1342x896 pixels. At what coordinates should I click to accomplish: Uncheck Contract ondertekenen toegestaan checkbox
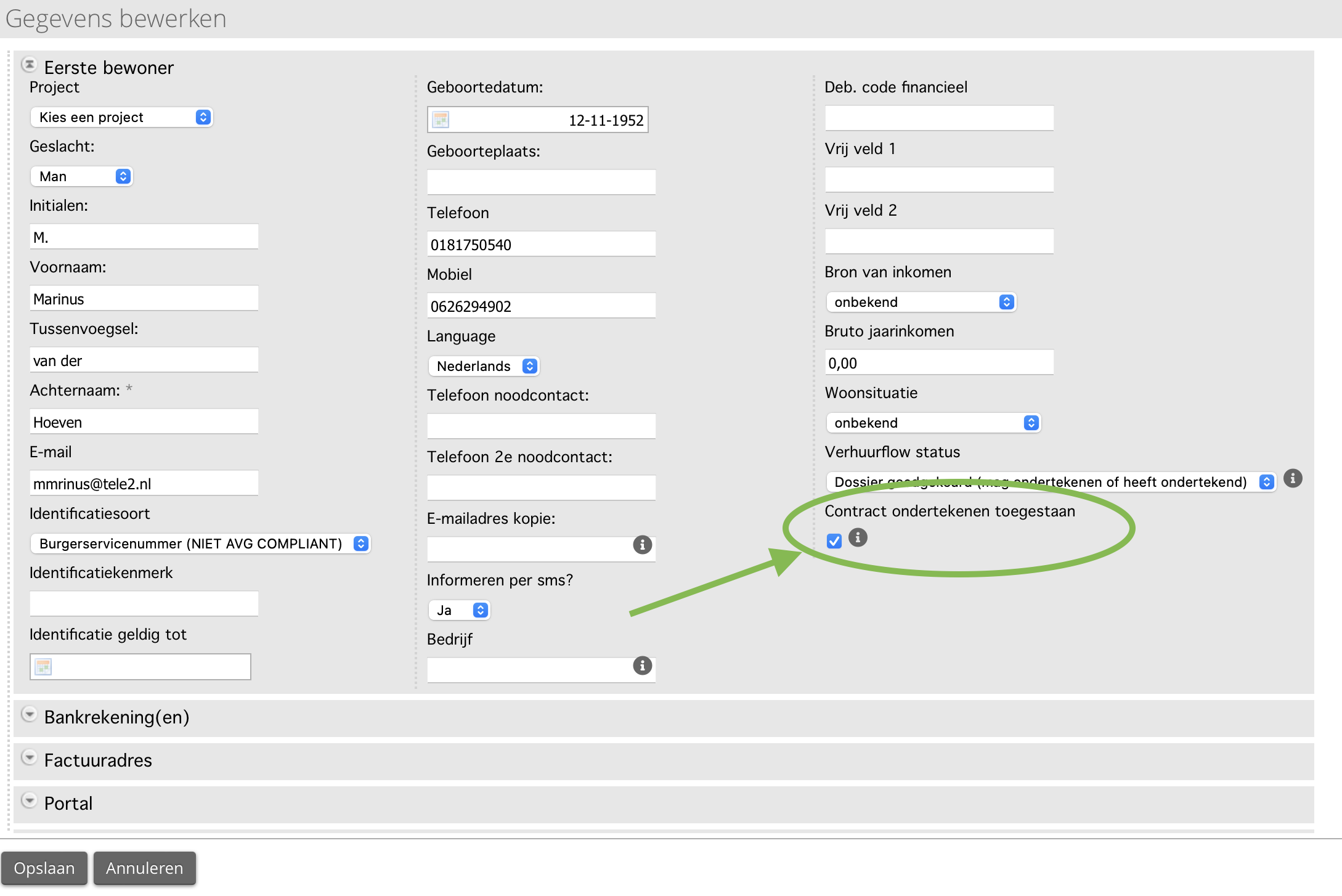pos(834,541)
